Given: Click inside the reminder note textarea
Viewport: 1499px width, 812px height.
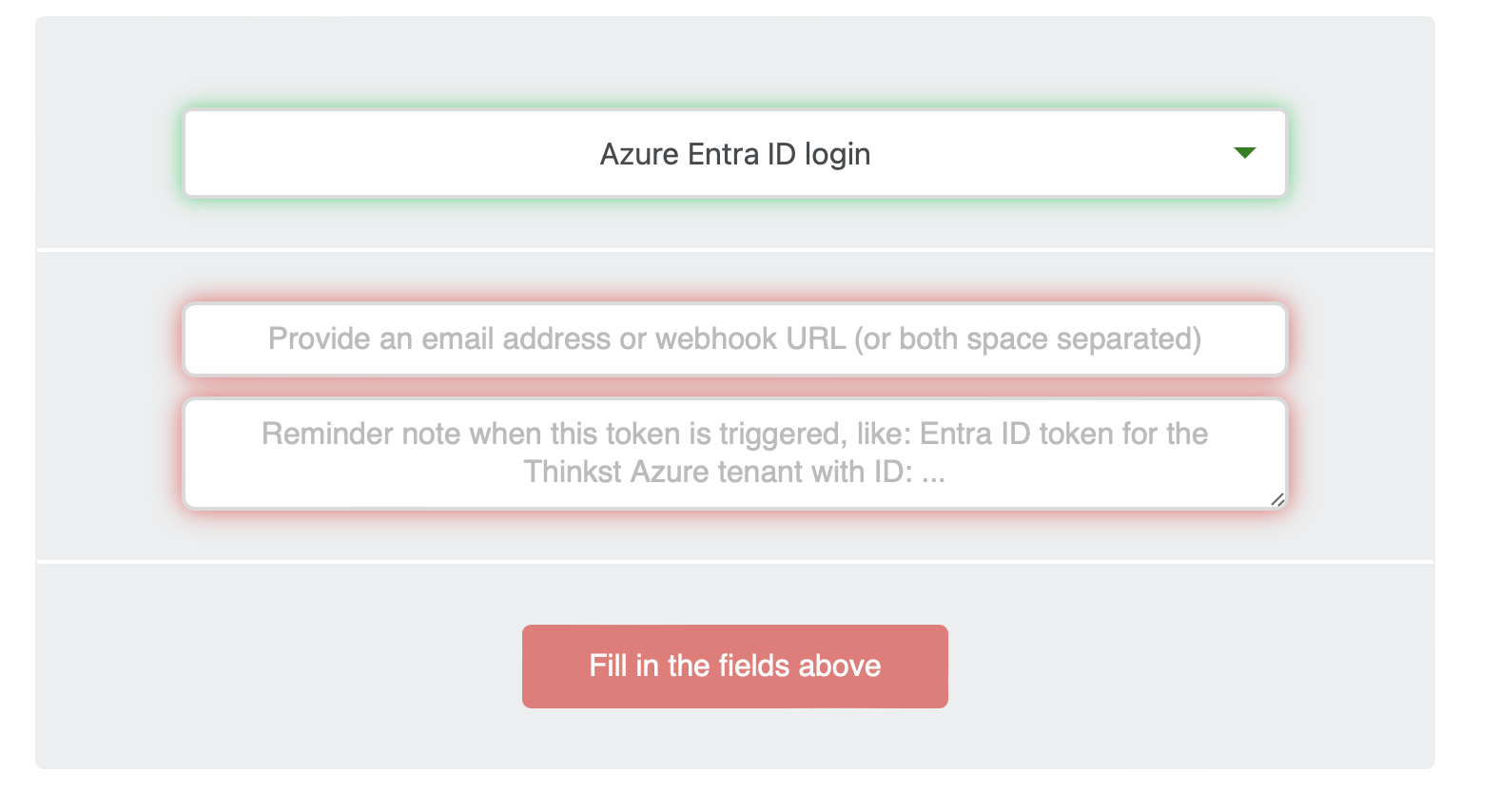Looking at the screenshot, I should 735,454.
